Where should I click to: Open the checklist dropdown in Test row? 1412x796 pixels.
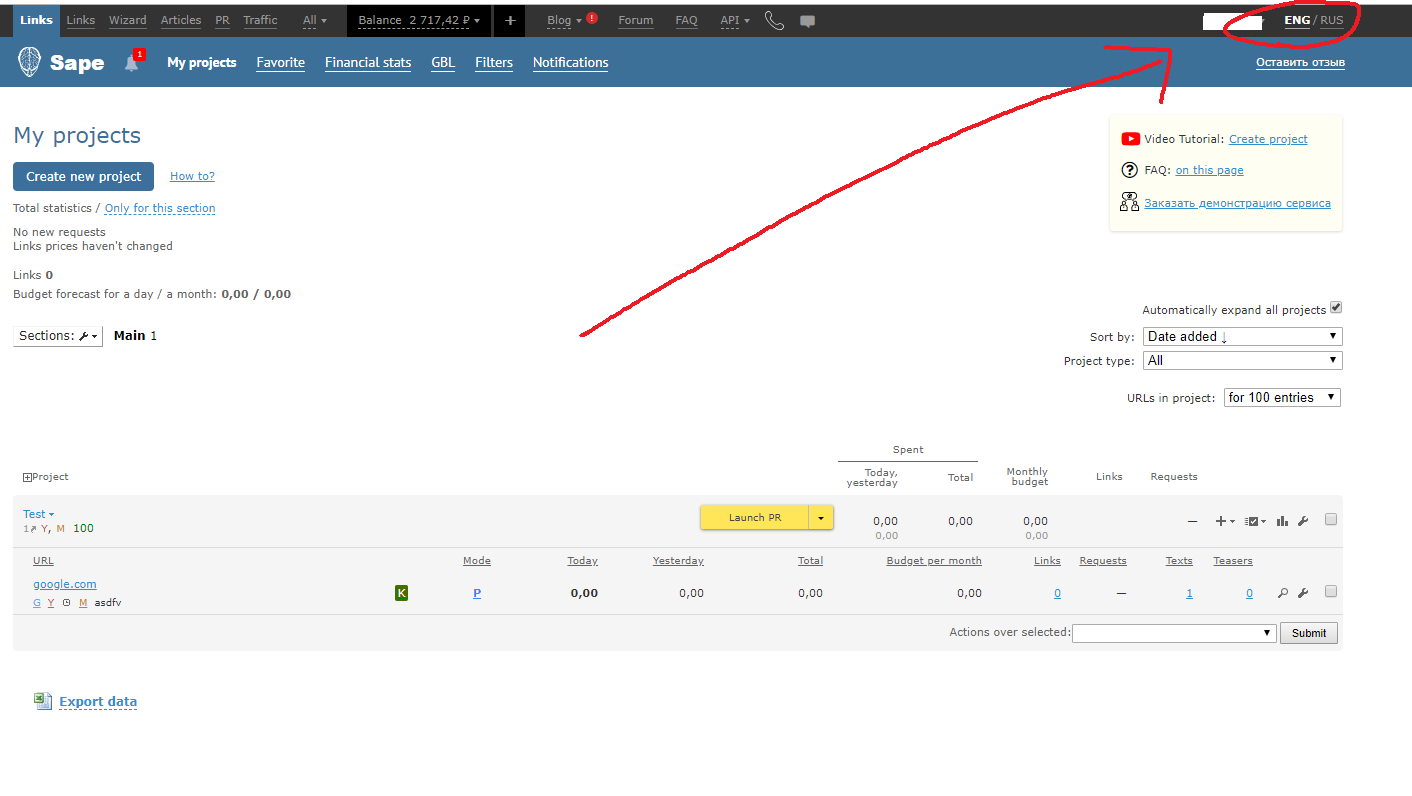pos(1255,521)
